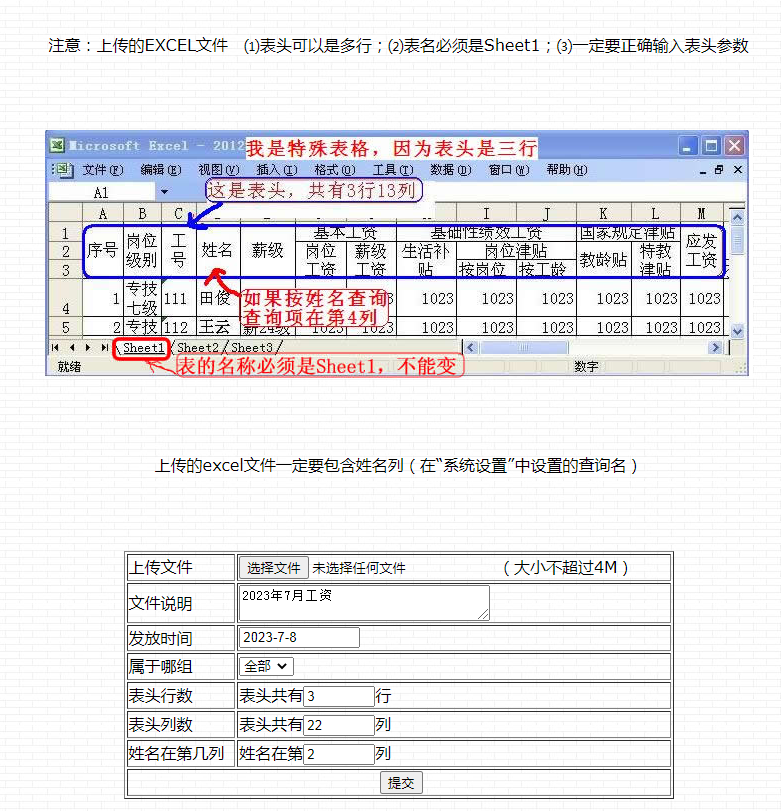Image resolution: width=781 pixels, height=811 pixels.
Task: Click the 未选择任何文件 label
Action: tap(359, 568)
